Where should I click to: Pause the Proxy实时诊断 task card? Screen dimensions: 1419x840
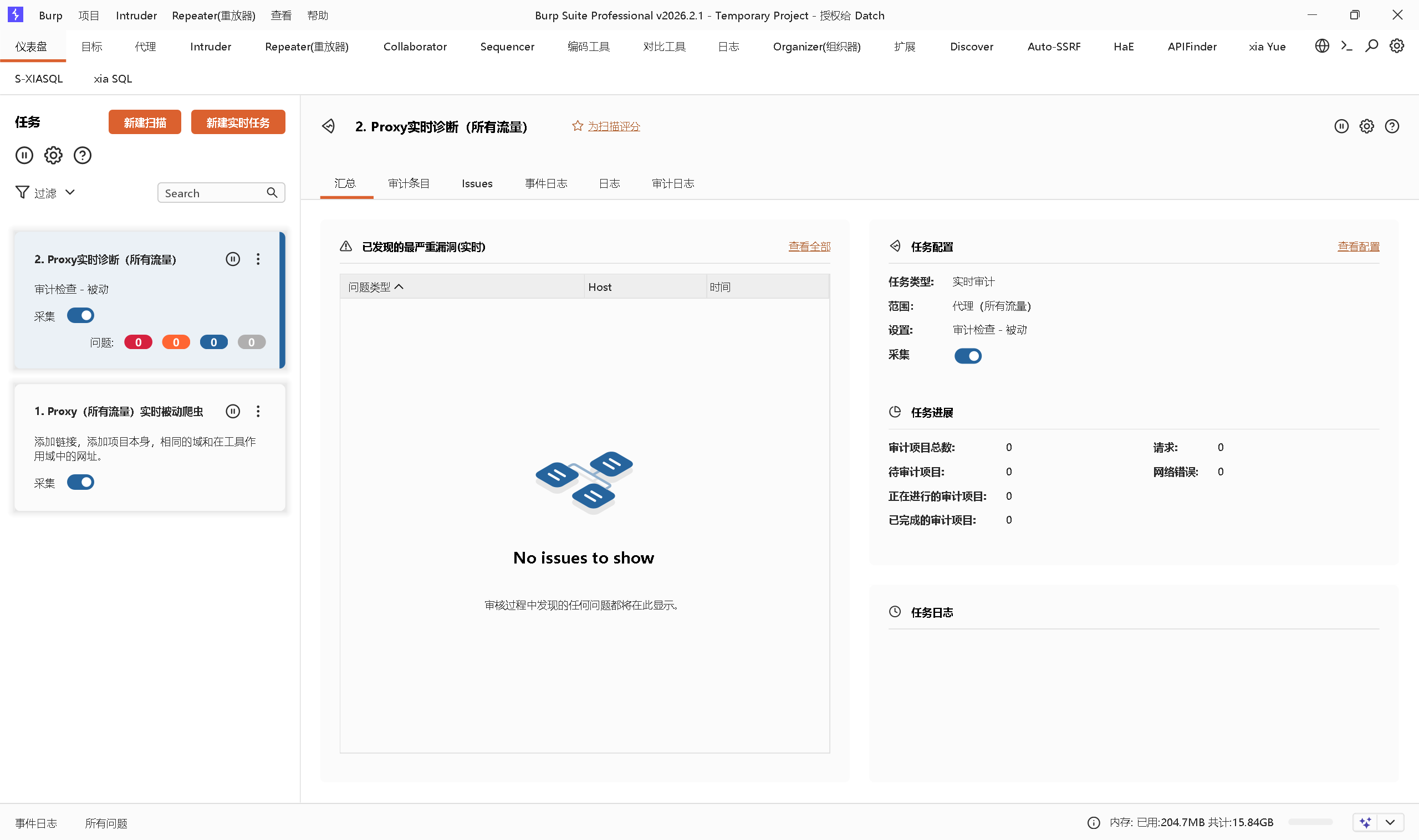[x=233, y=259]
